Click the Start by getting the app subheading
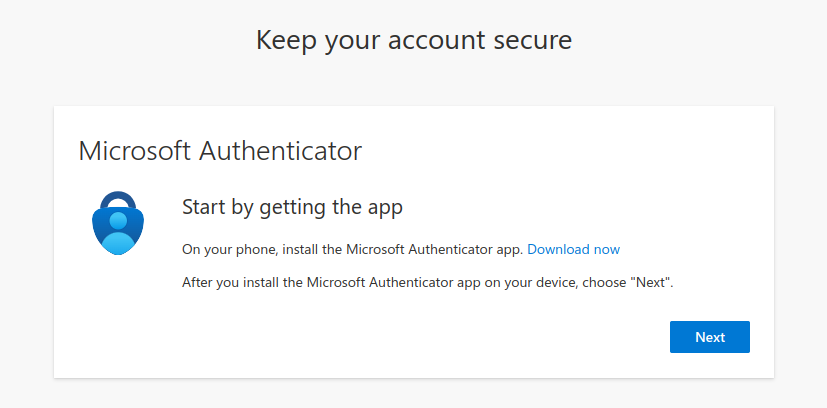Viewport: 827px width, 408px height. click(292, 207)
